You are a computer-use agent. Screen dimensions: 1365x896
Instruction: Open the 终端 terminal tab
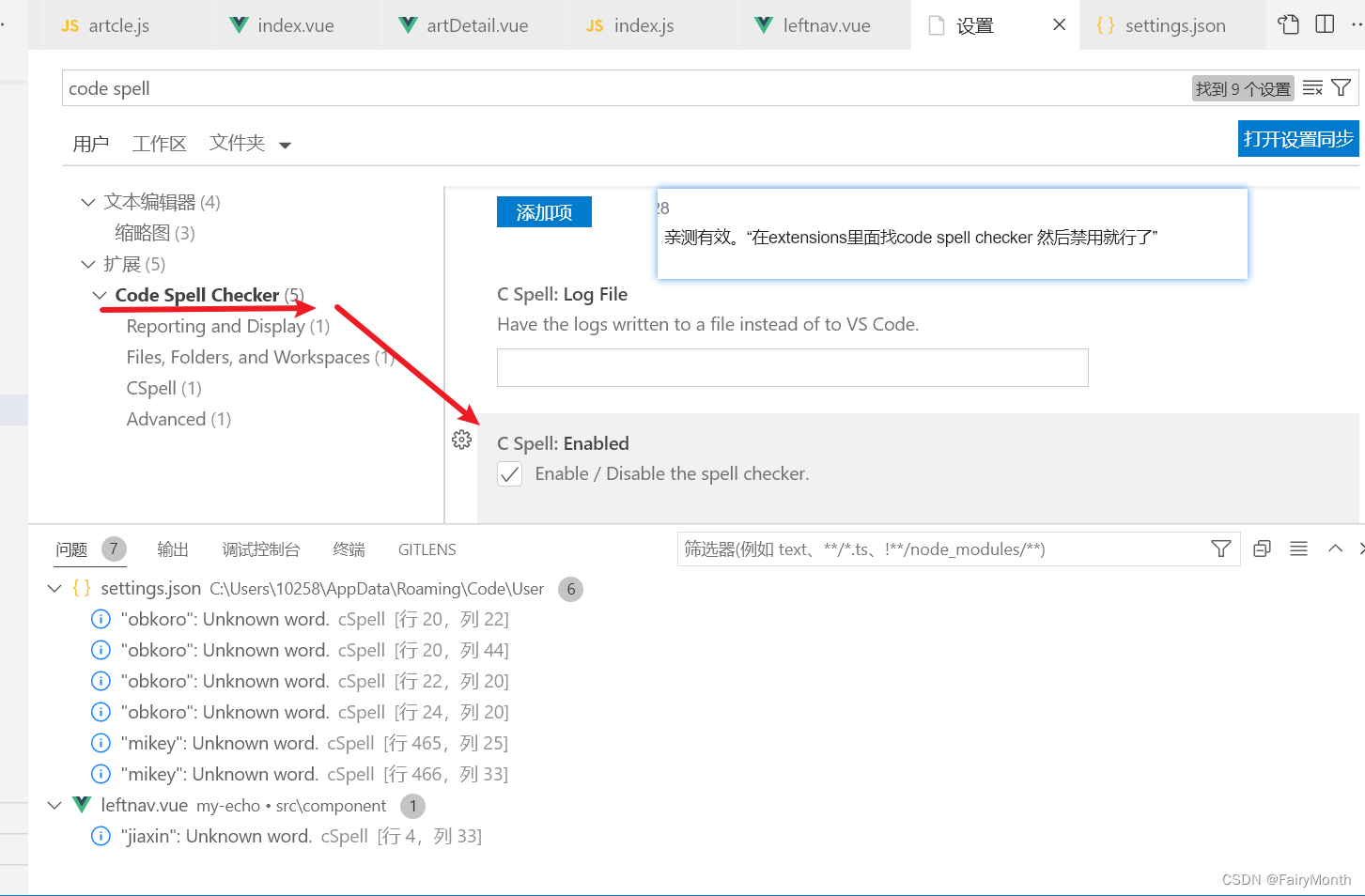[349, 549]
